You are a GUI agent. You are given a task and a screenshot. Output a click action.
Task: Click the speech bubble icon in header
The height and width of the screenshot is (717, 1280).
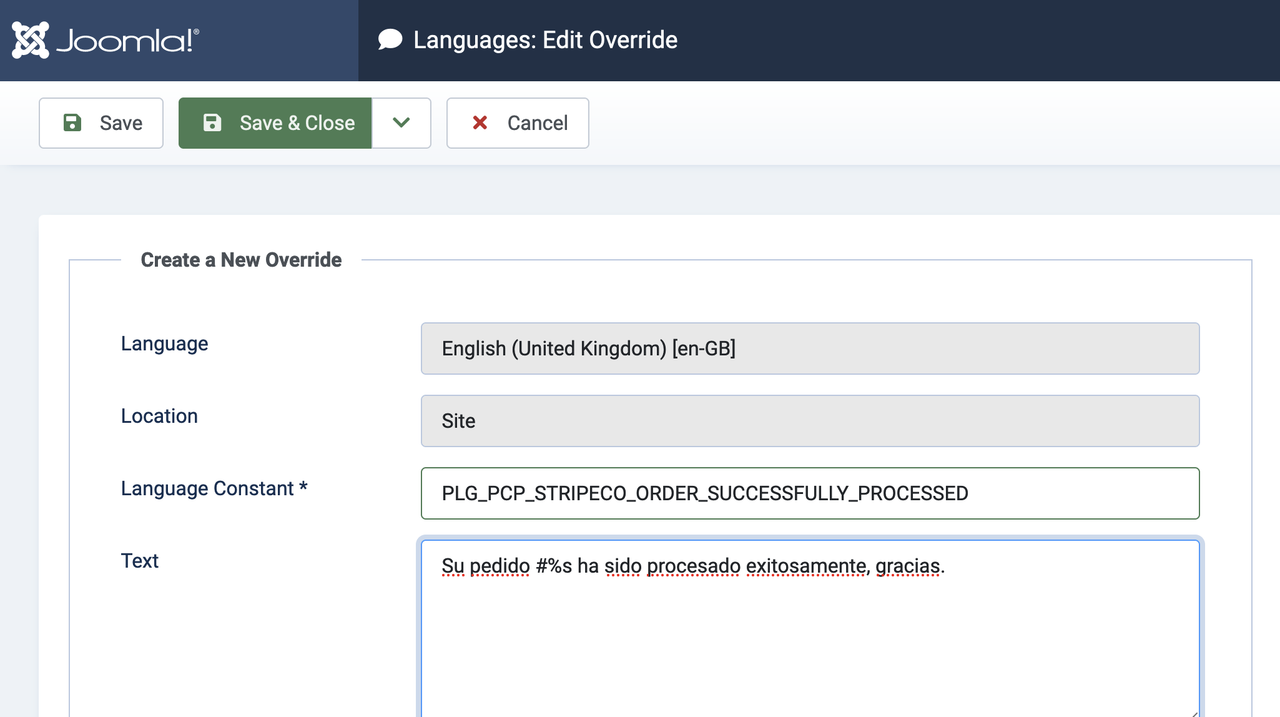point(390,40)
